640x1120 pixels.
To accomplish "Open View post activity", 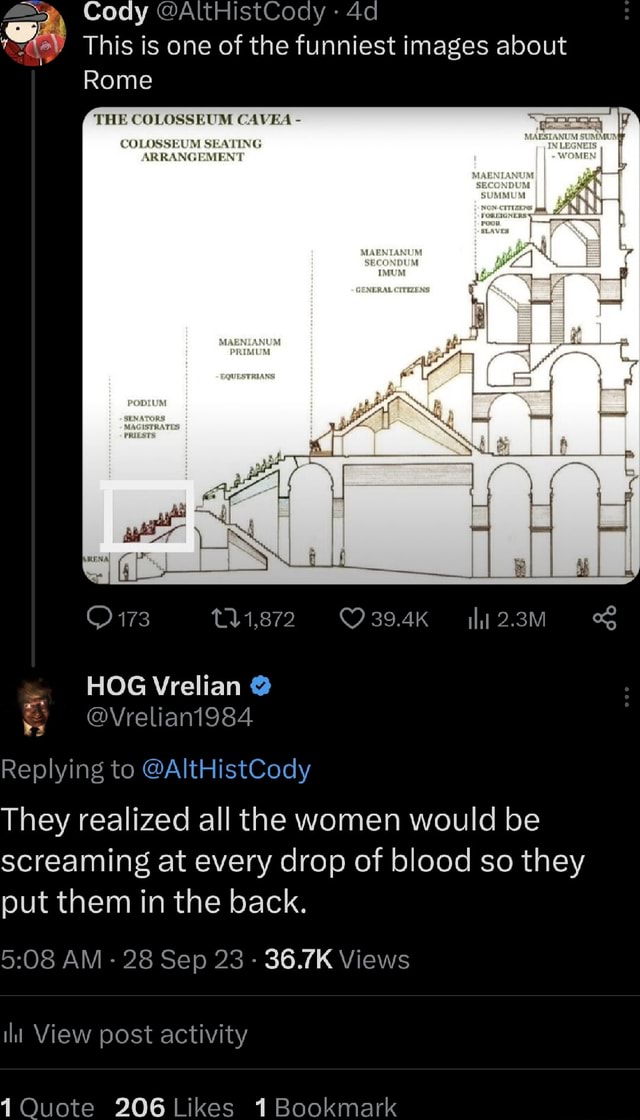I will [x=140, y=1034].
